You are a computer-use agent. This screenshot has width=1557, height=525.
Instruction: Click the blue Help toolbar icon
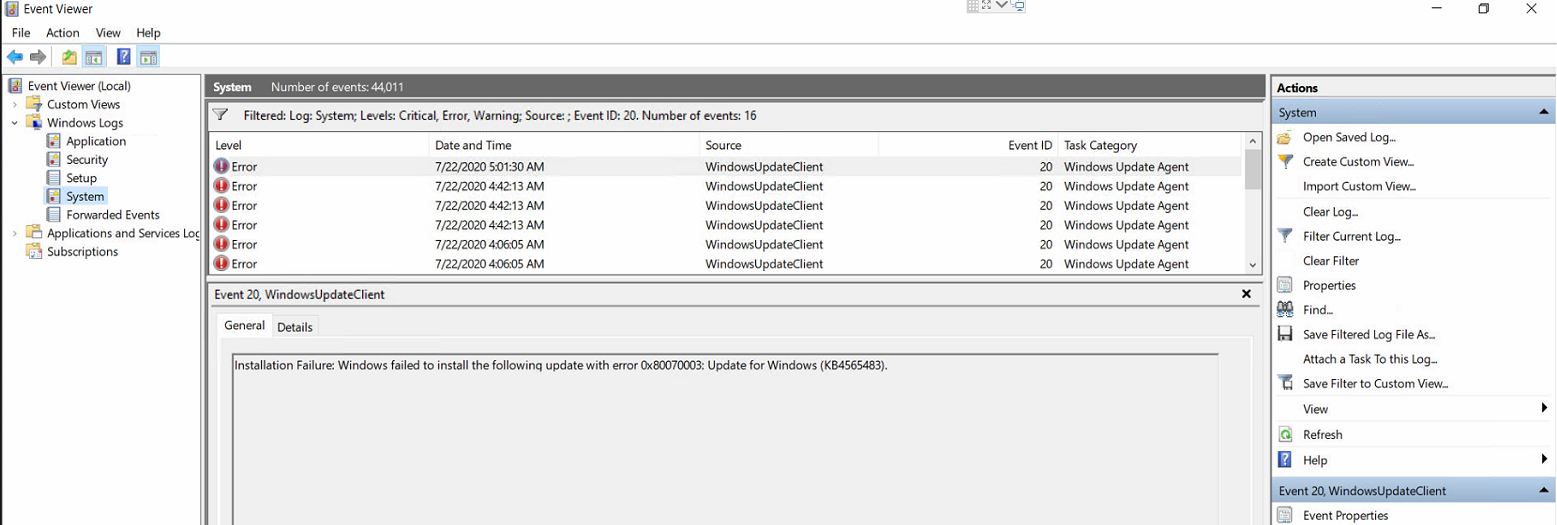[x=124, y=57]
